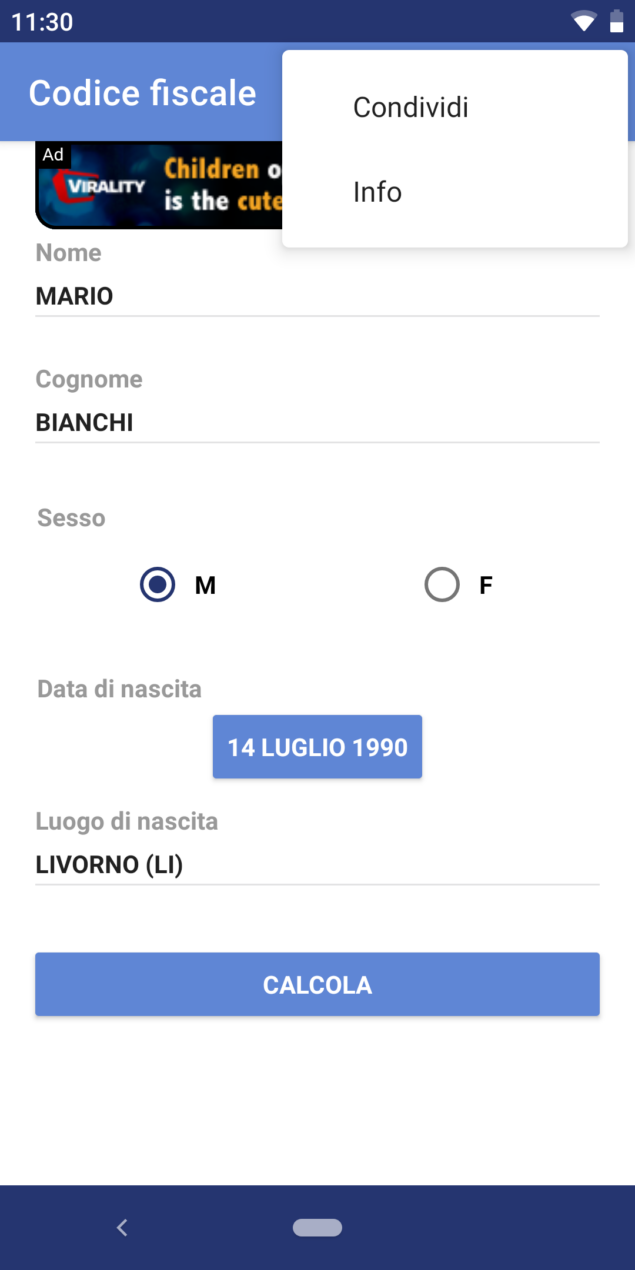
Task: Open the Info menu item
Action: tap(377, 191)
